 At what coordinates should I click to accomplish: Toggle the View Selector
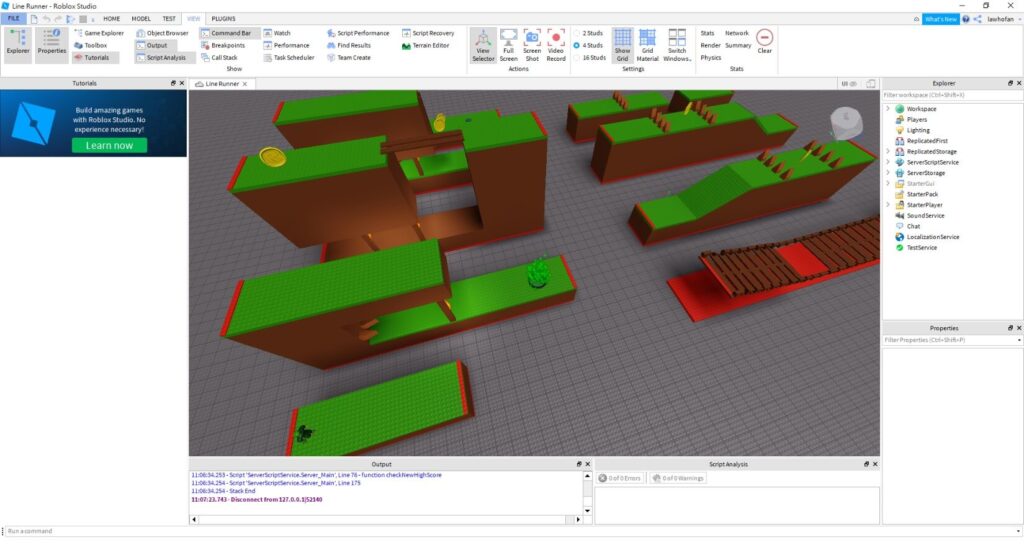point(483,45)
